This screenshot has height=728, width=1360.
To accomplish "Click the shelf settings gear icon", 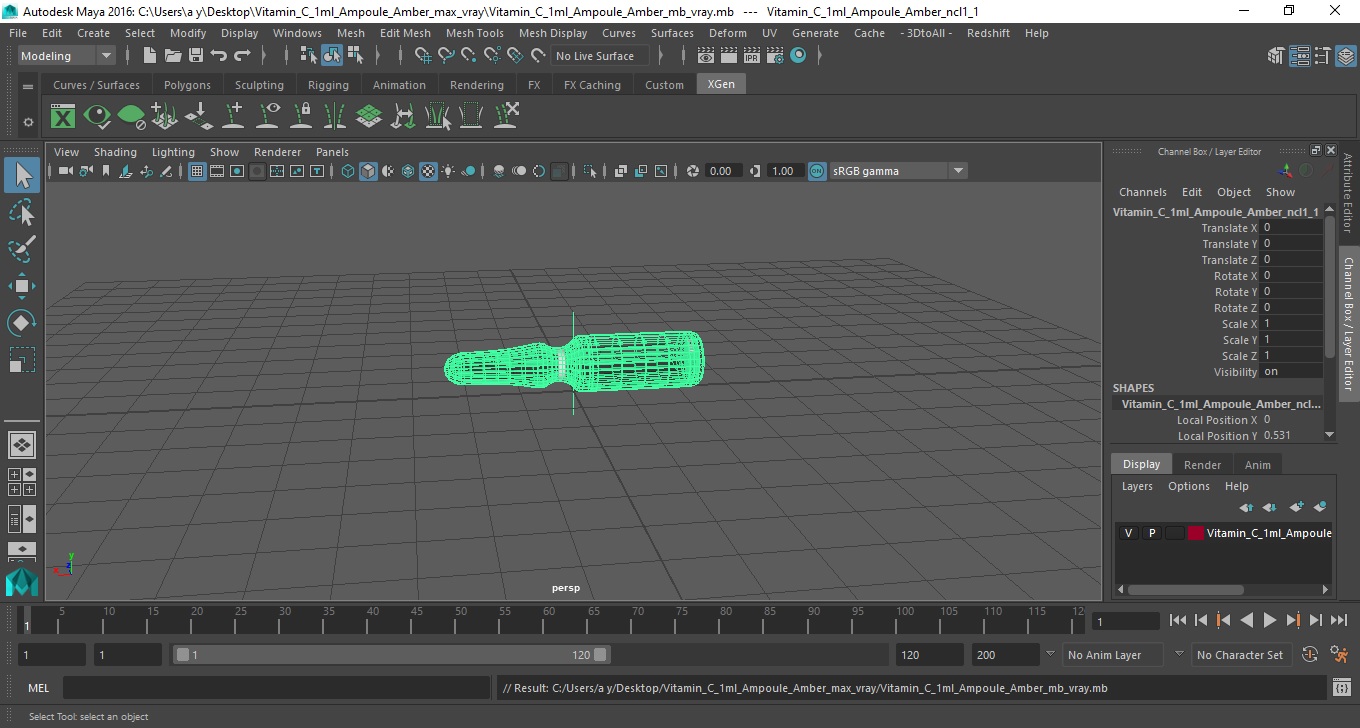I will 28,122.
